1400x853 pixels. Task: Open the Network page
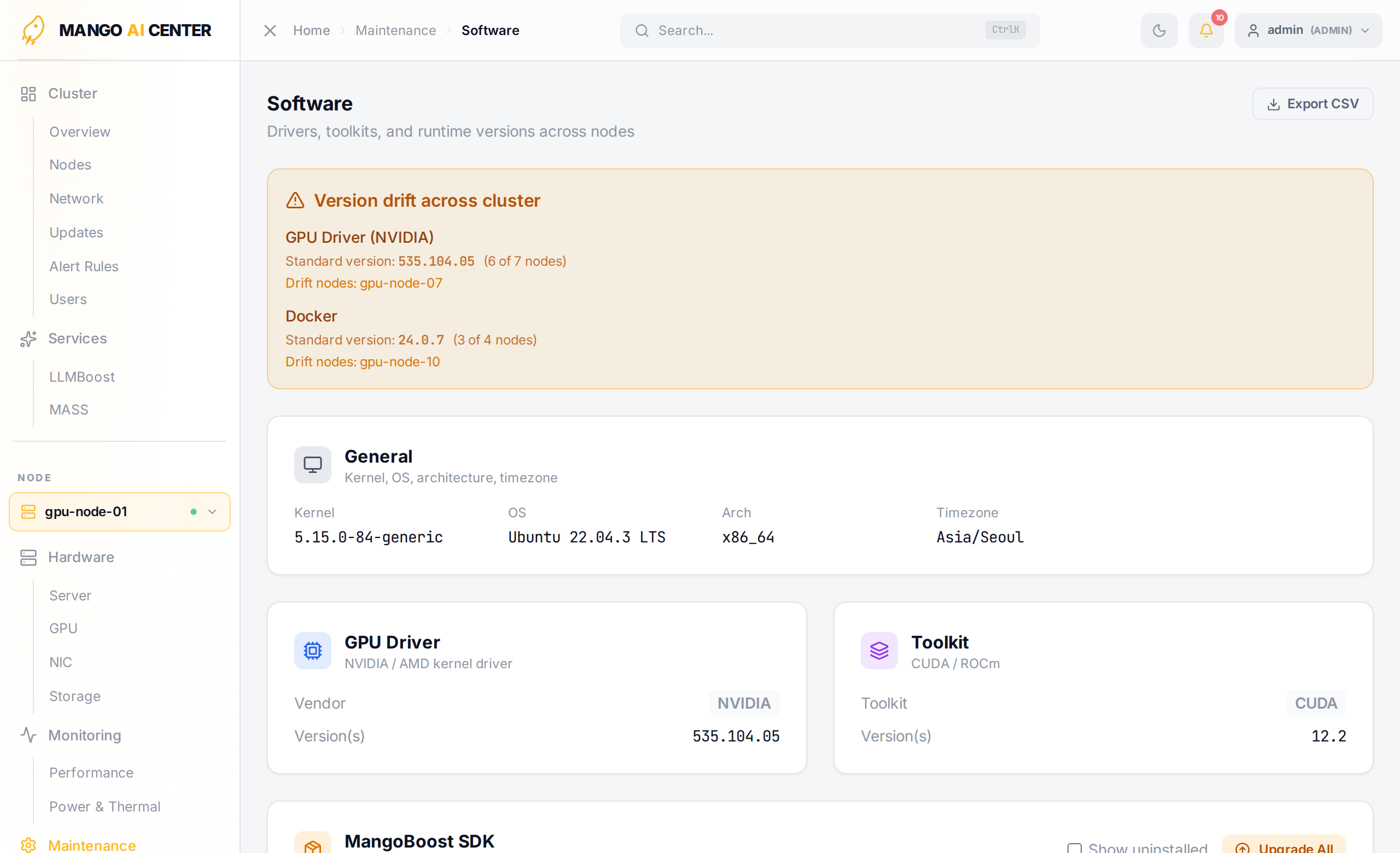pos(76,199)
